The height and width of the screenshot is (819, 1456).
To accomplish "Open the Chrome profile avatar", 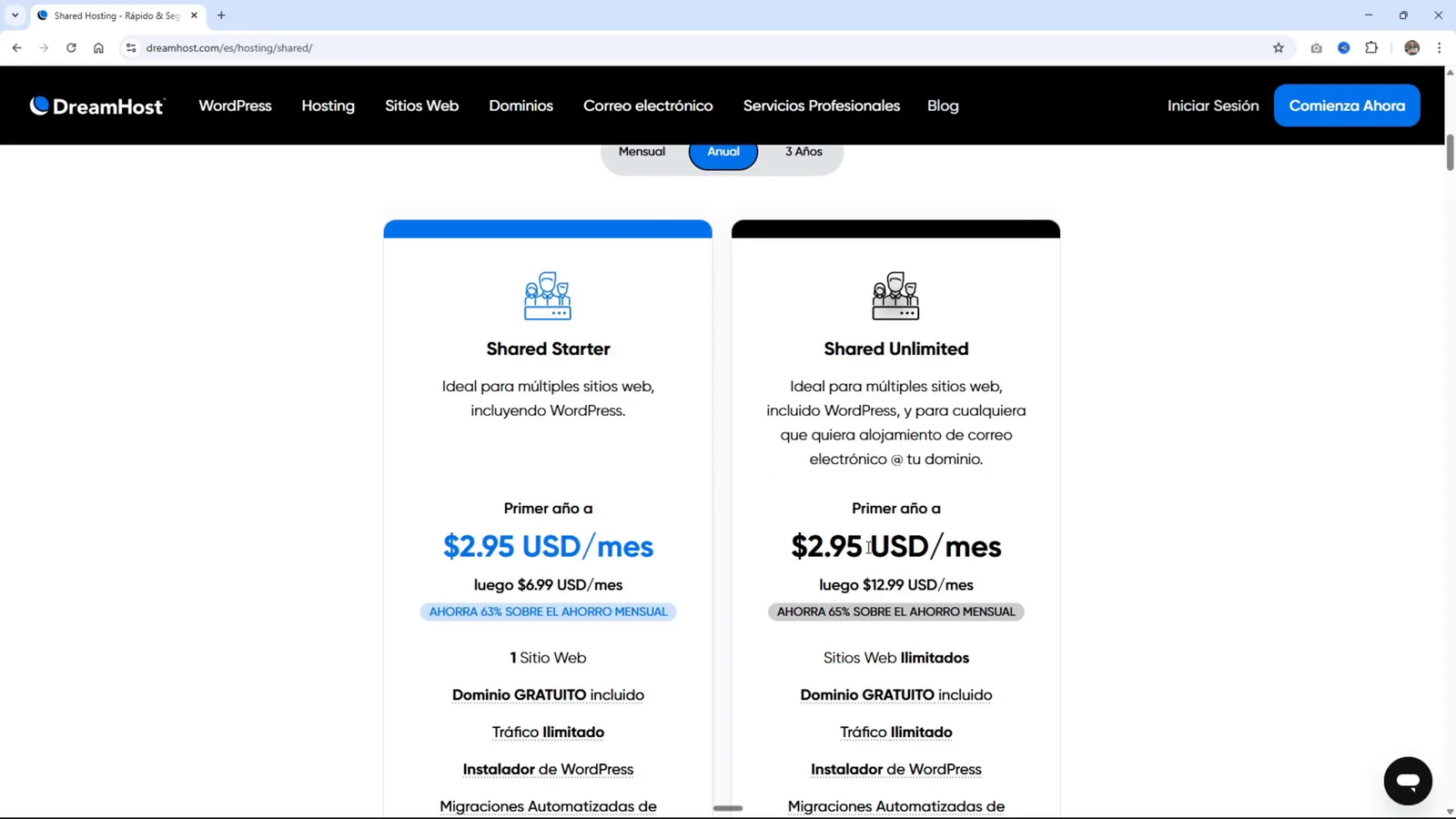I will pyautogui.click(x=1412, y=47).
